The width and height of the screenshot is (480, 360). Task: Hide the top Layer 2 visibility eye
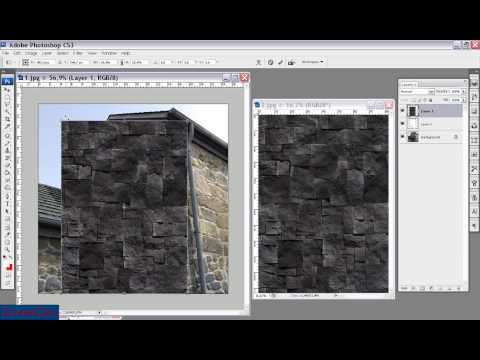pyautogui.click(x=403, y=111)
